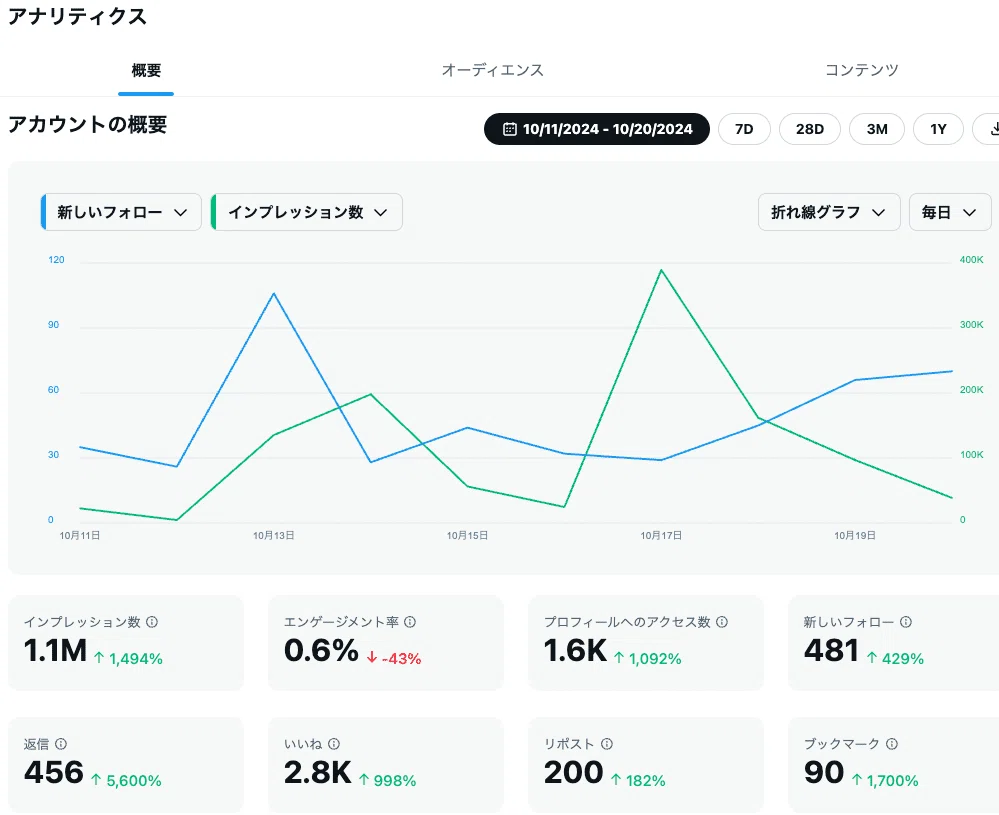The height and width of the screenshot is (815, 999).
Task: Open the 10/11/2024 - 10/20/2024 date picker
Action: tap(597, 129)
